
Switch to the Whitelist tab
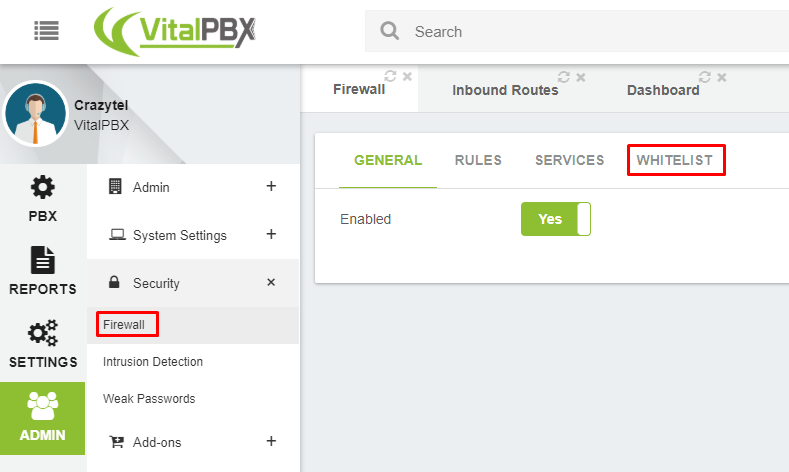click(x=675, y=160)
